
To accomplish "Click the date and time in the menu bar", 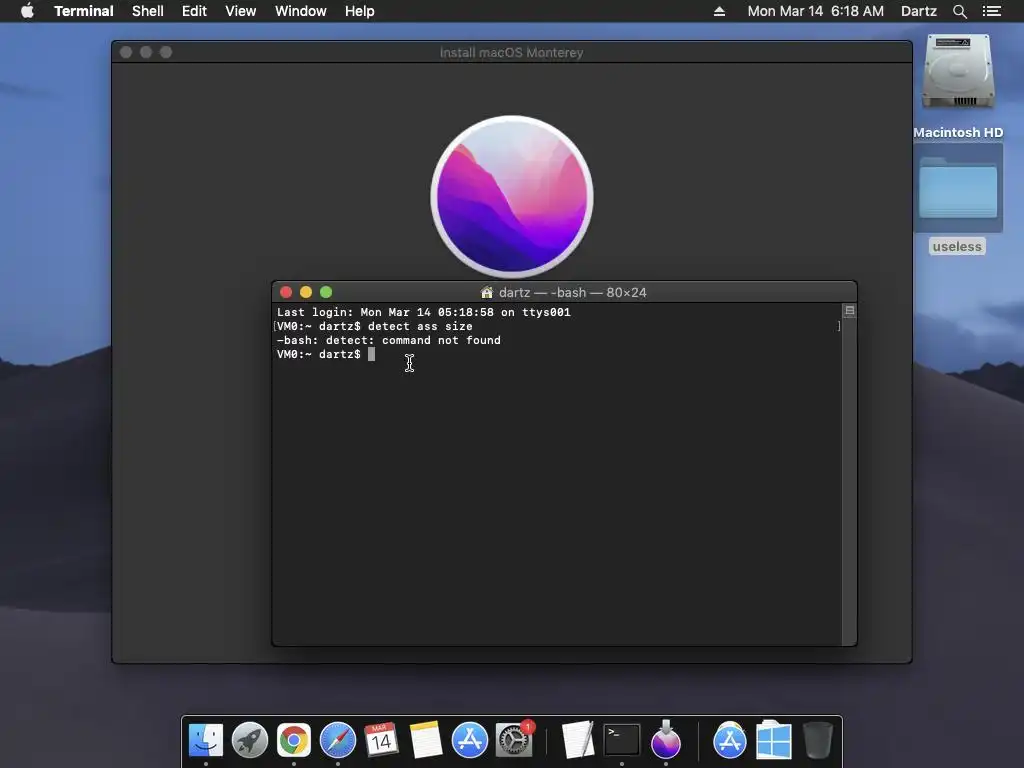I will (815, 11).
